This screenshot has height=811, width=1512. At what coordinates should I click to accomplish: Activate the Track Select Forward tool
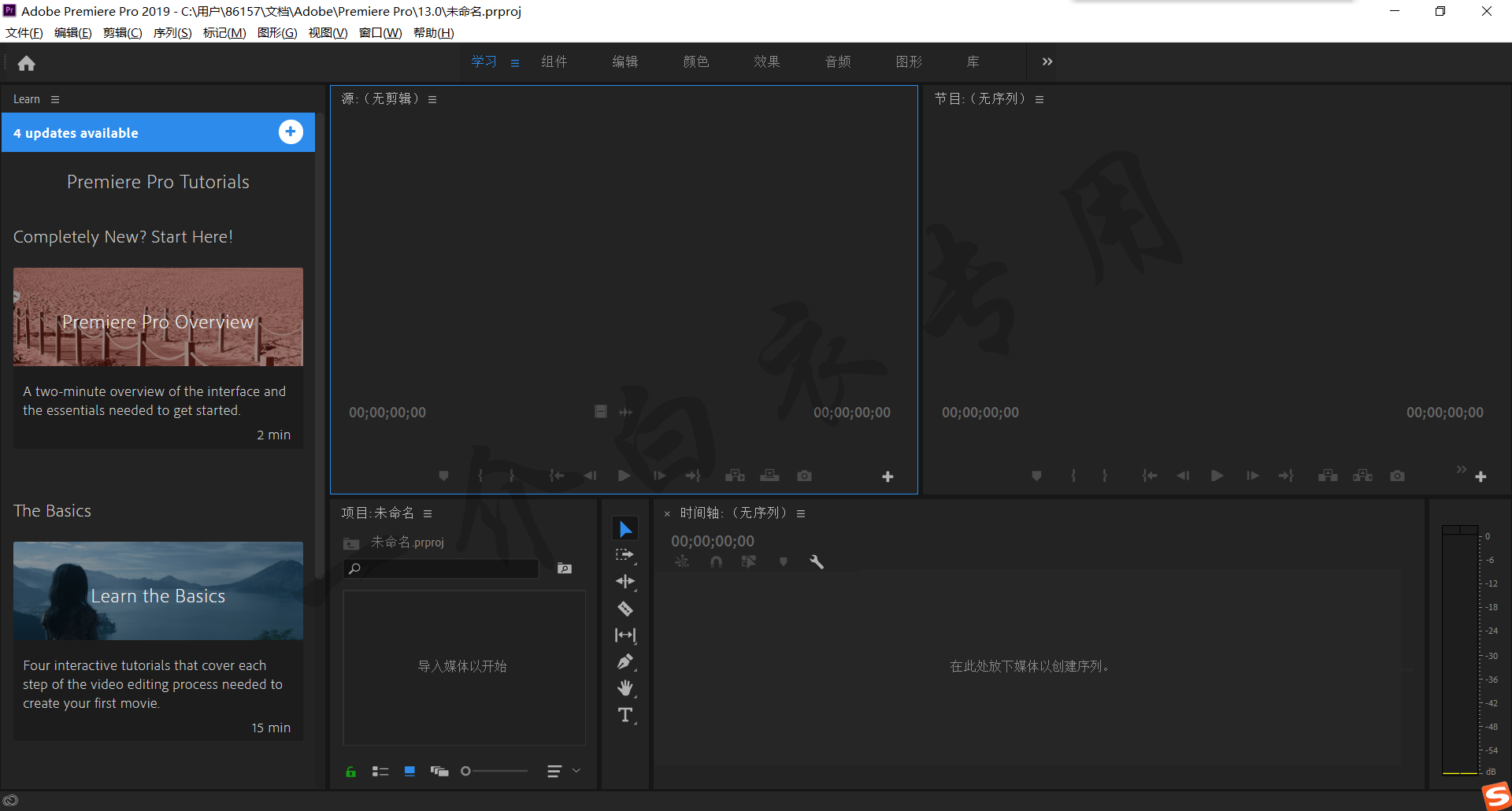pos(625,555)
